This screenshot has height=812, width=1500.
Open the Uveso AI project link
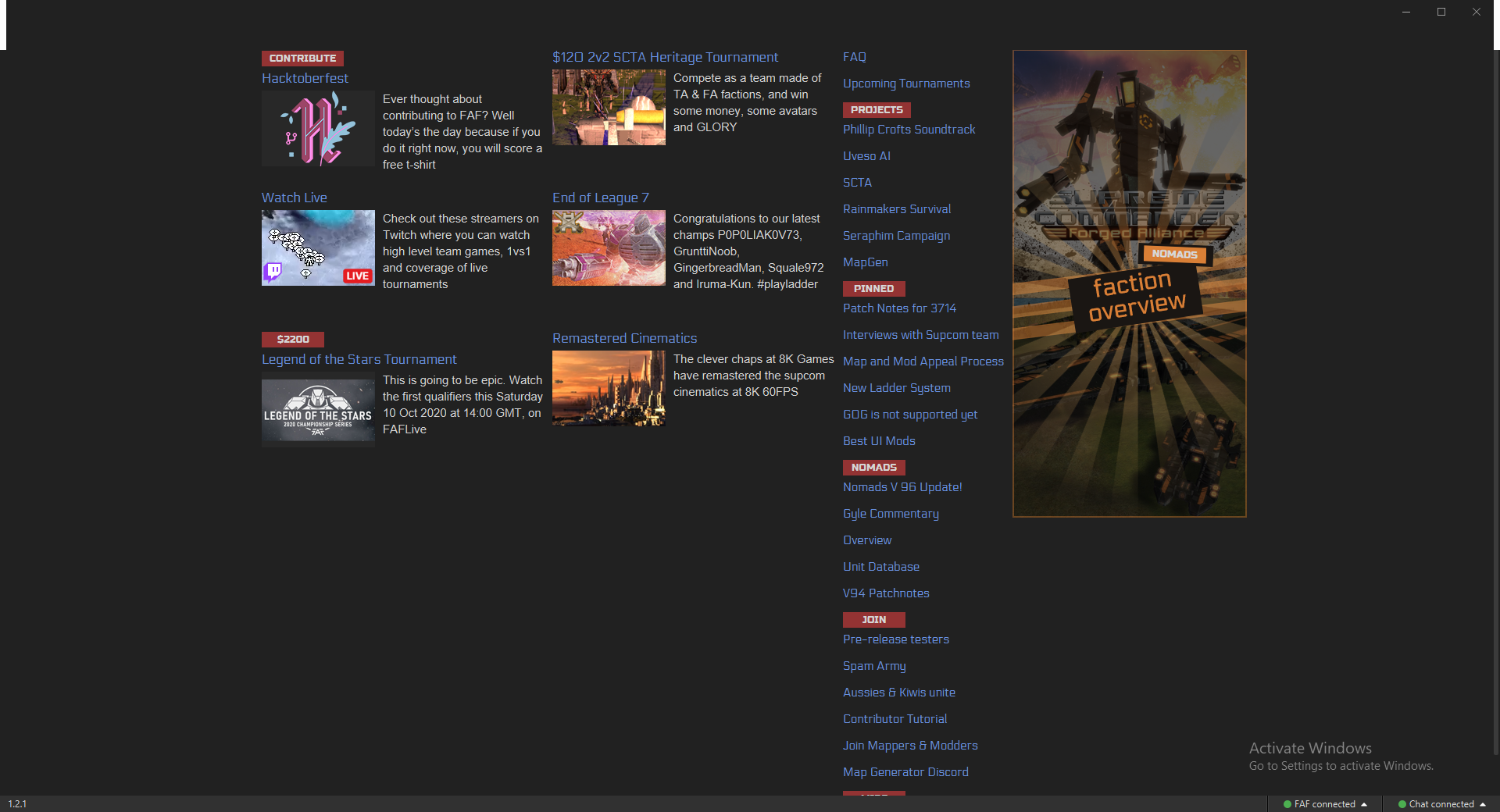pyautogui.click(x=866, y=156)
